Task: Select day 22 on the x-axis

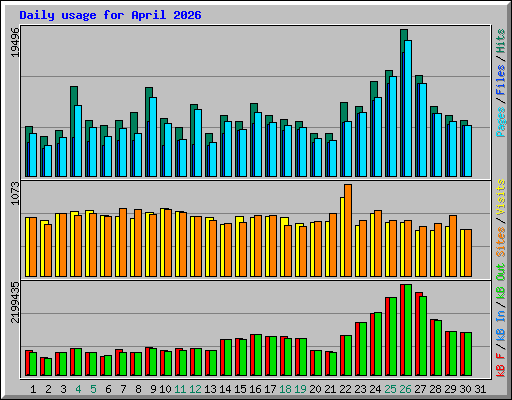Action: pos(345,389)
